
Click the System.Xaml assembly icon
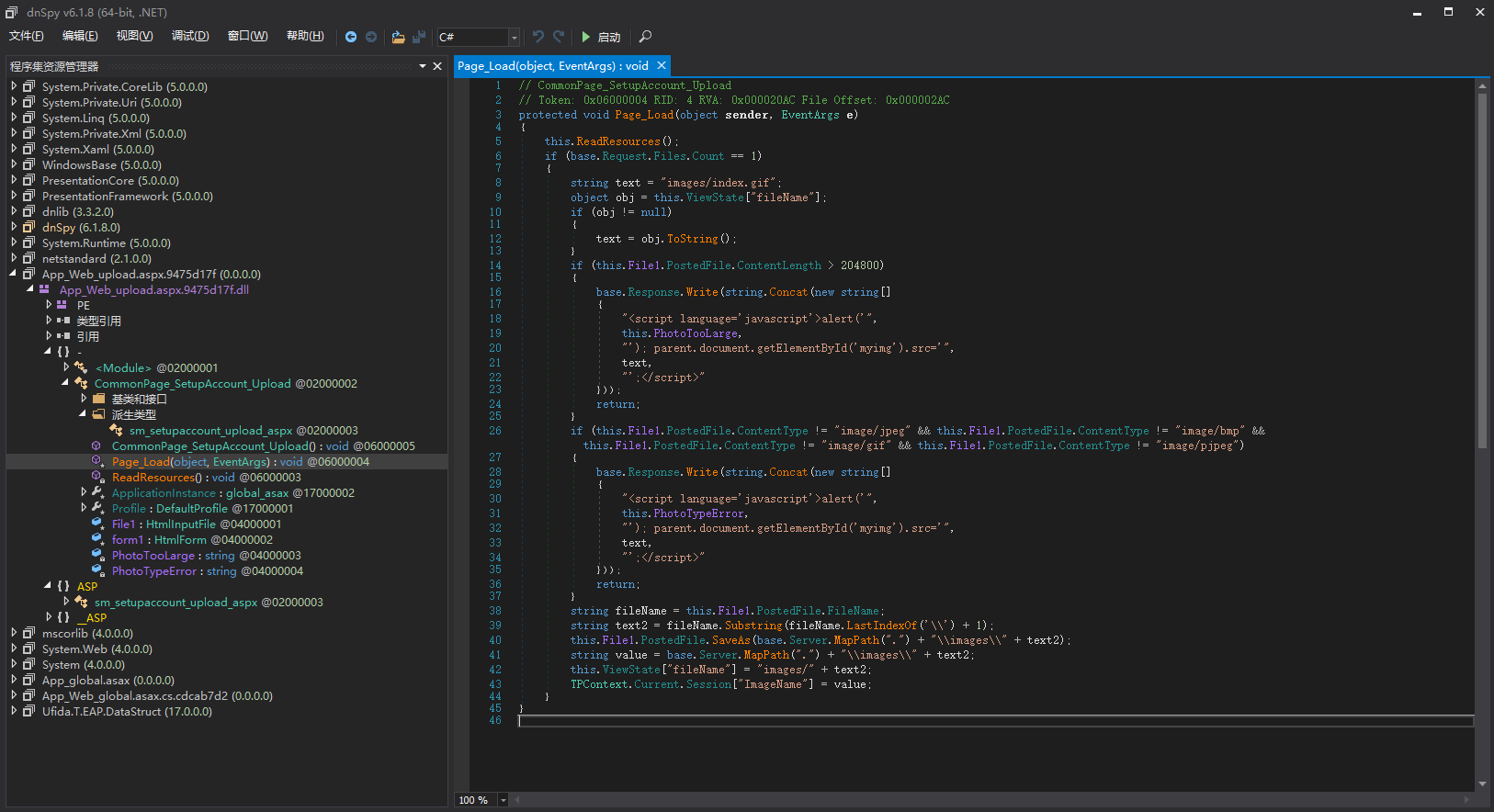coord(29,149)
